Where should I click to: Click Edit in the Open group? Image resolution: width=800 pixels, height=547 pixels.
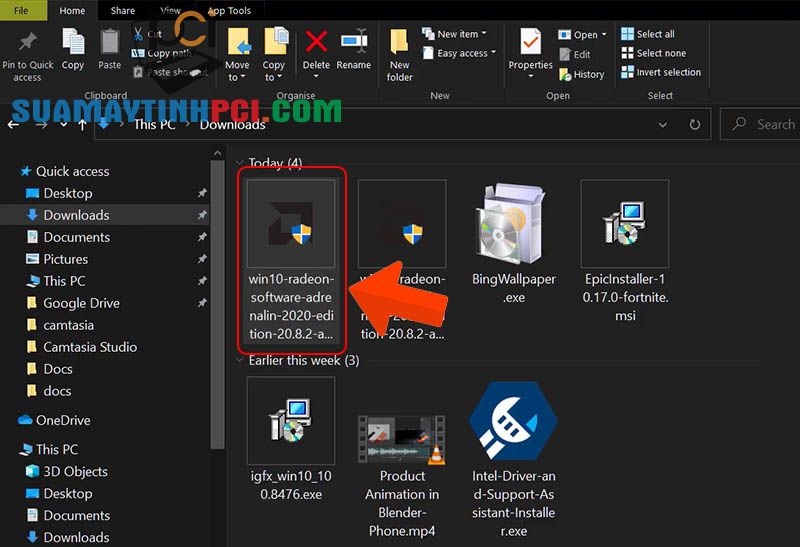(x=575, y=54)
